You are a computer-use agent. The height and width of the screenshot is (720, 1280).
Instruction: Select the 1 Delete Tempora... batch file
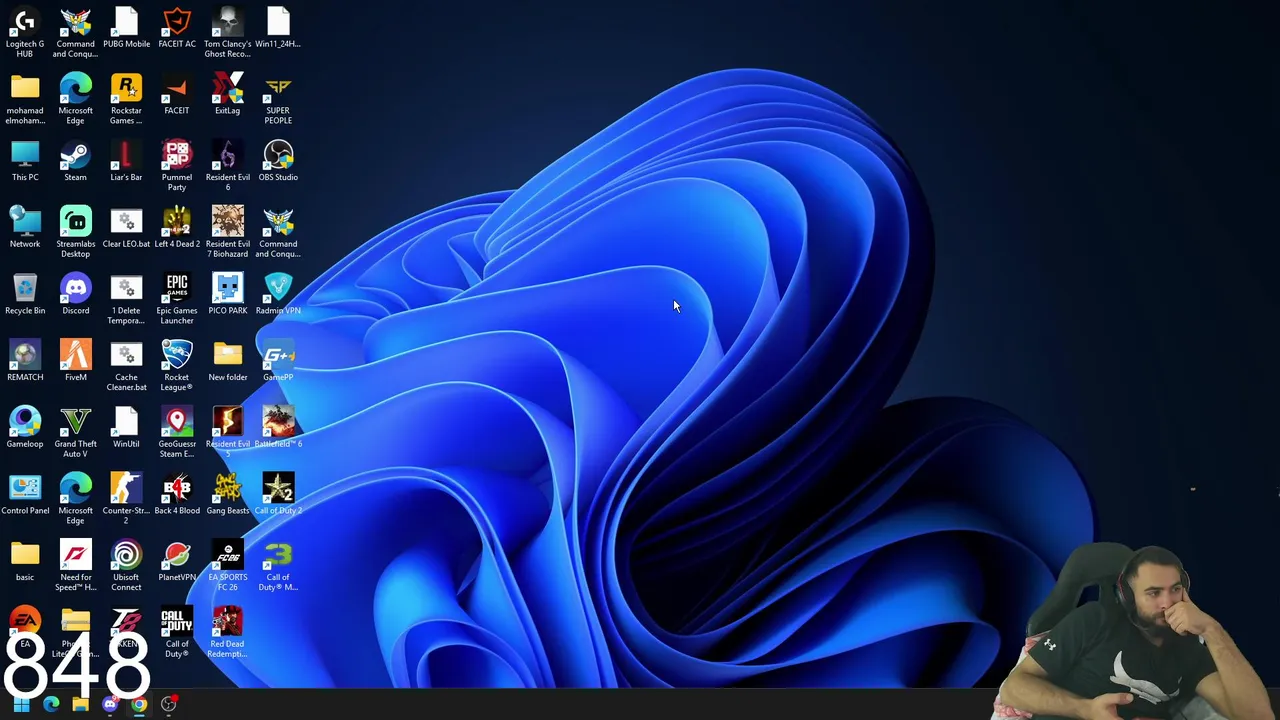click(x=126, y=299)
